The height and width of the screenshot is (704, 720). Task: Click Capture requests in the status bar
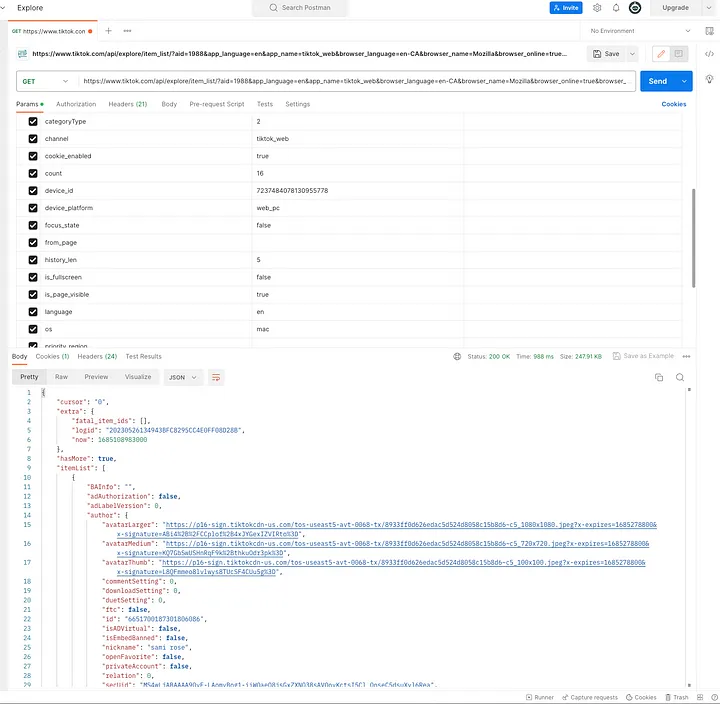pyautogui.click(x=590, y=697)
